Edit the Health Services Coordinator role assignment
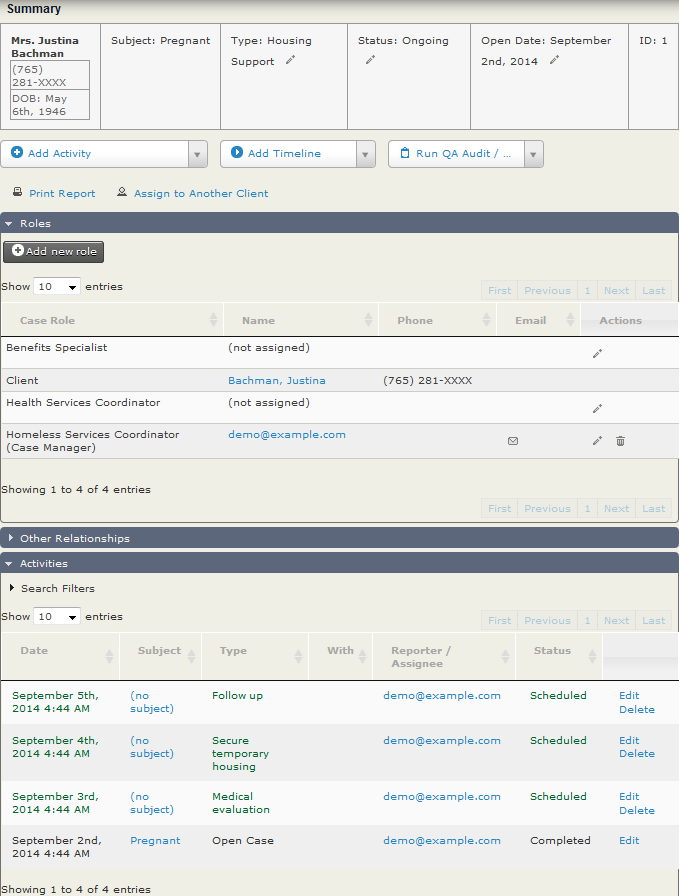Viewport: 679px width, 896px height. [597, 409]
